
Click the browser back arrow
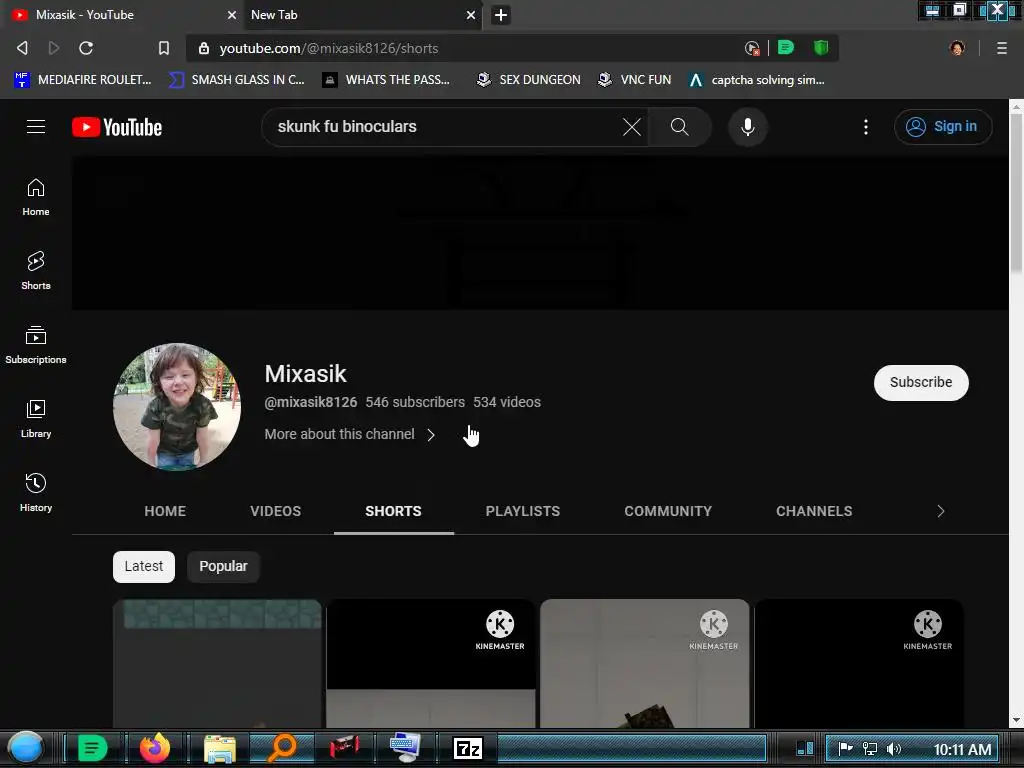pyautogui.click(x=22, y=48)
